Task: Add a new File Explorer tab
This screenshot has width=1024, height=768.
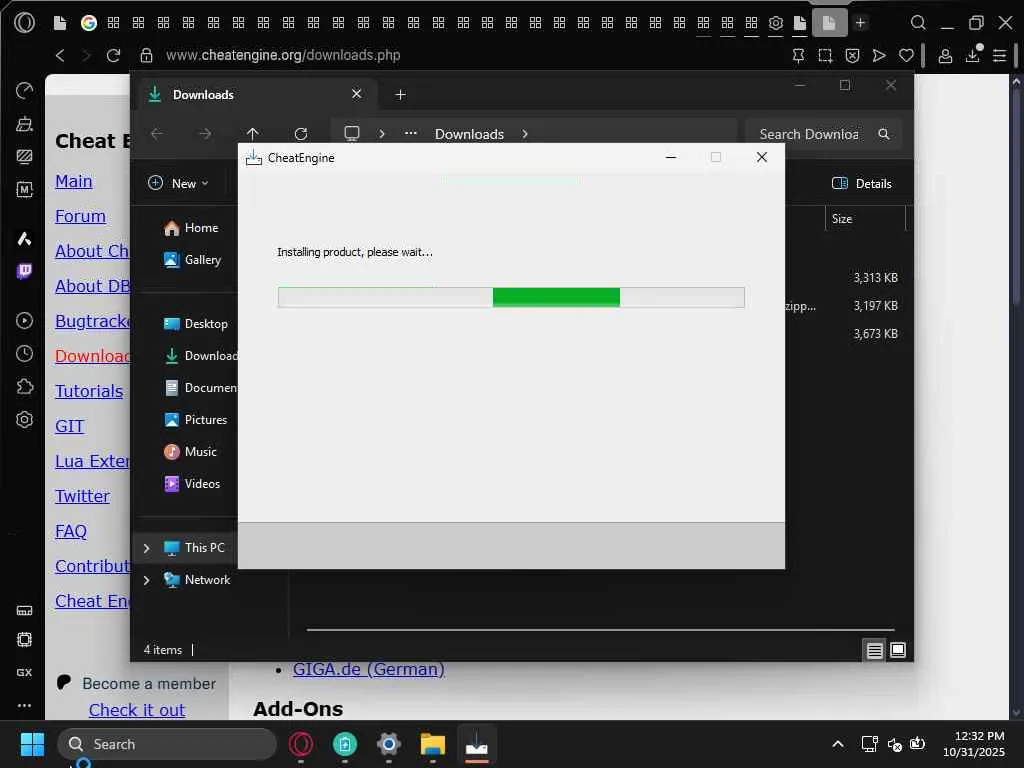Action: pos(400,95)
